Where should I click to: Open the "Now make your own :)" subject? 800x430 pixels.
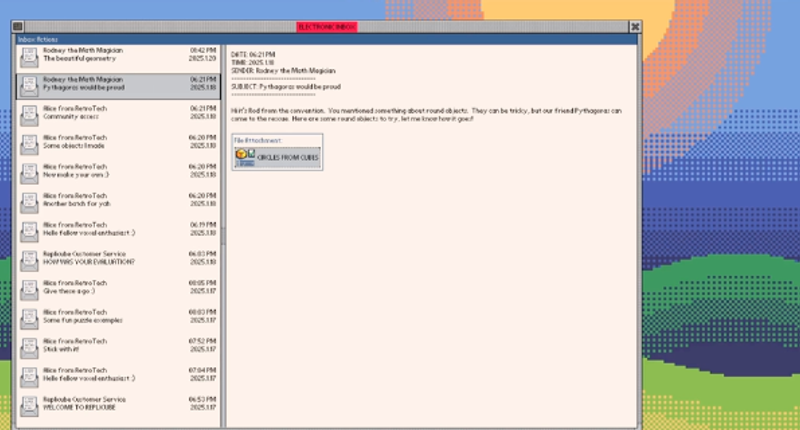pos(76,175)
